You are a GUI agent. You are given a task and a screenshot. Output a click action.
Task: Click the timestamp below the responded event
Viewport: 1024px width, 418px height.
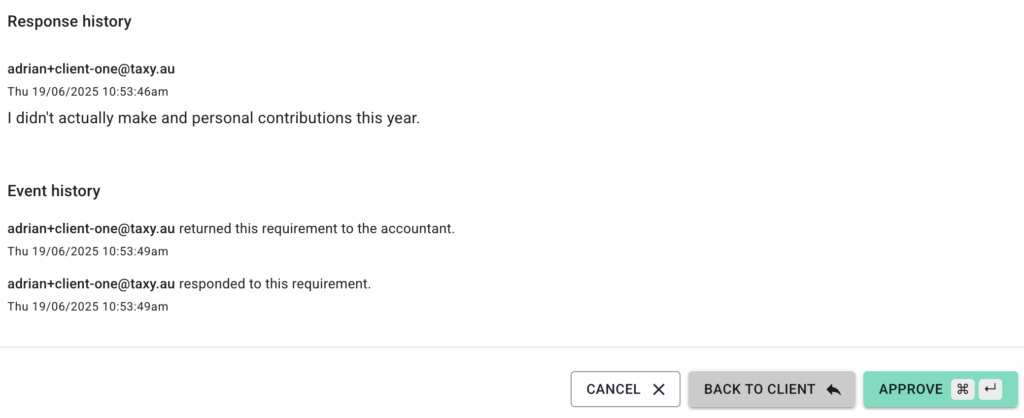pyautogui.click(x=87, y=306)
